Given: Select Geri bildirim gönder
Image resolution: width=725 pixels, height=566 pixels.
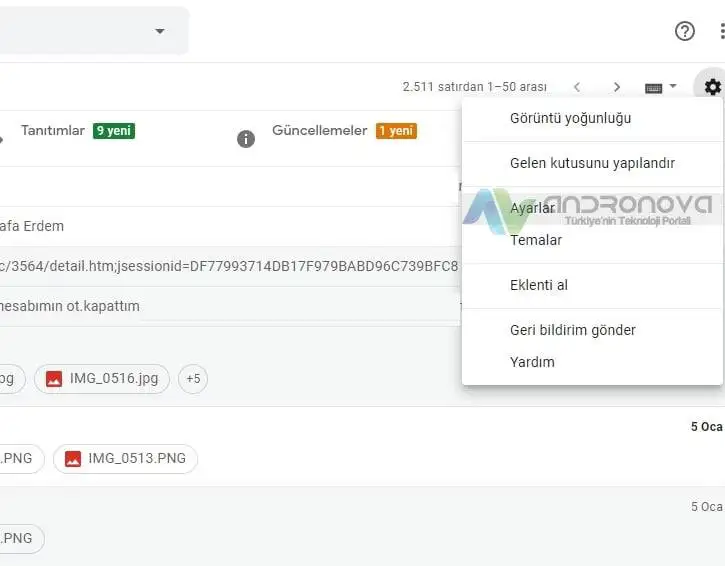Looking at the screenshot, I should [592, 330].
